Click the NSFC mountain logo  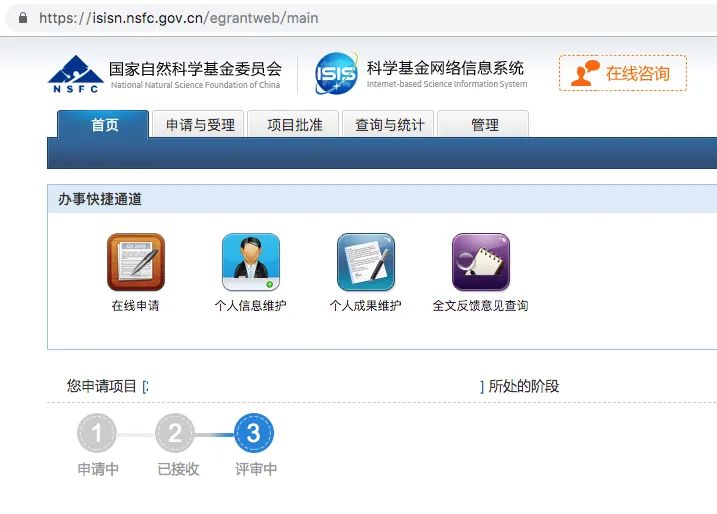click(75, 74)
